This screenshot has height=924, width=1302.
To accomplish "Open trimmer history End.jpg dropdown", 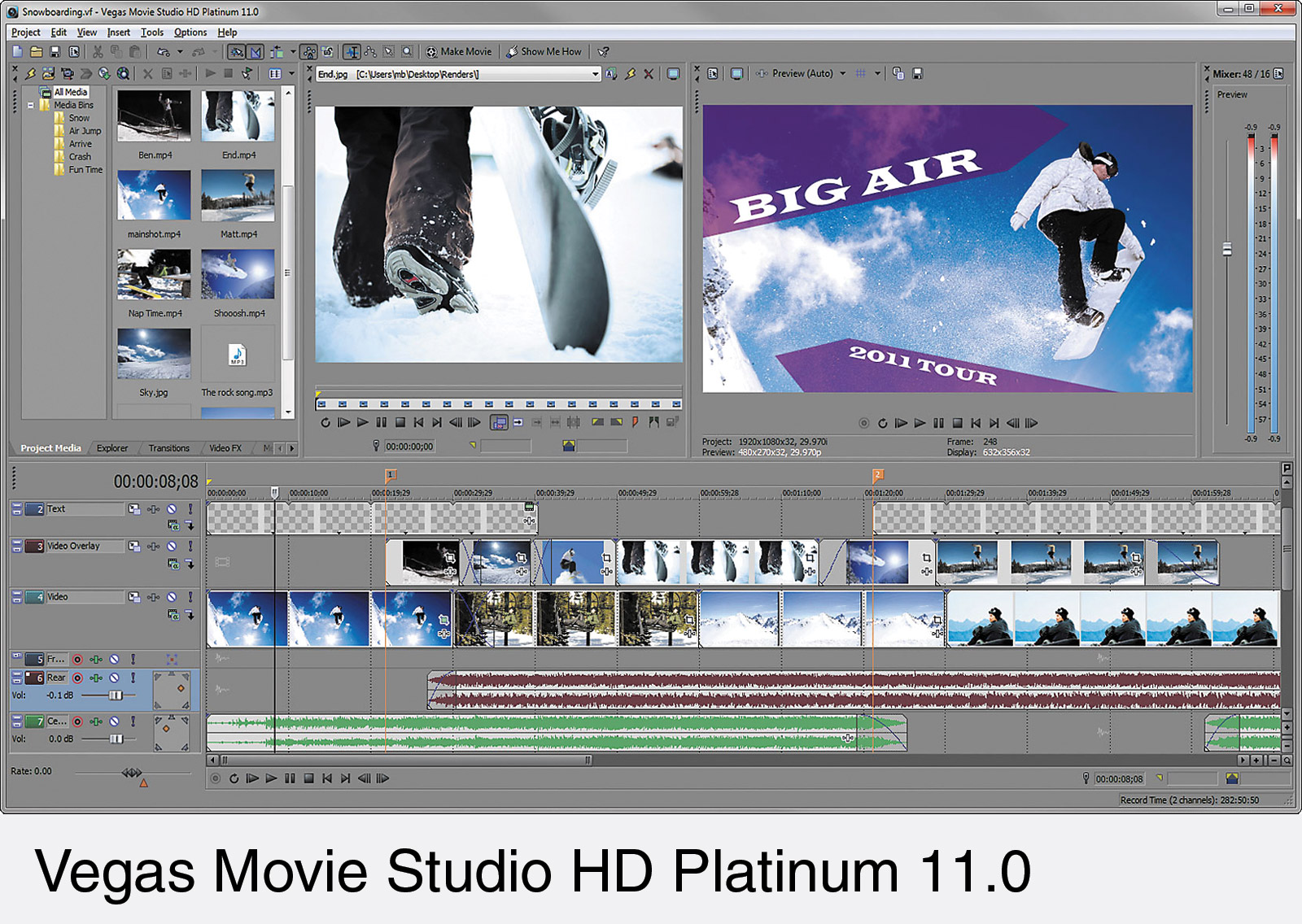I will [x=595, y=74].
